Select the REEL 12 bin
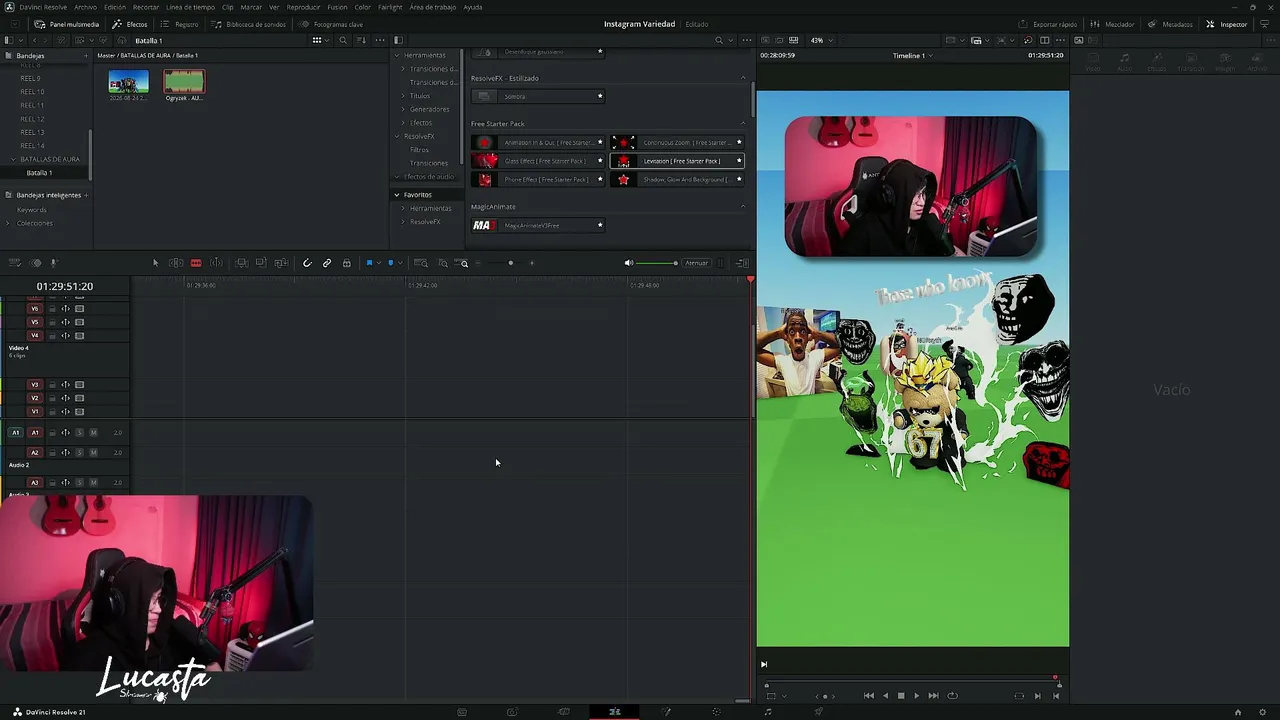Viewport: 1280px width, 720px height. point(32,118)
